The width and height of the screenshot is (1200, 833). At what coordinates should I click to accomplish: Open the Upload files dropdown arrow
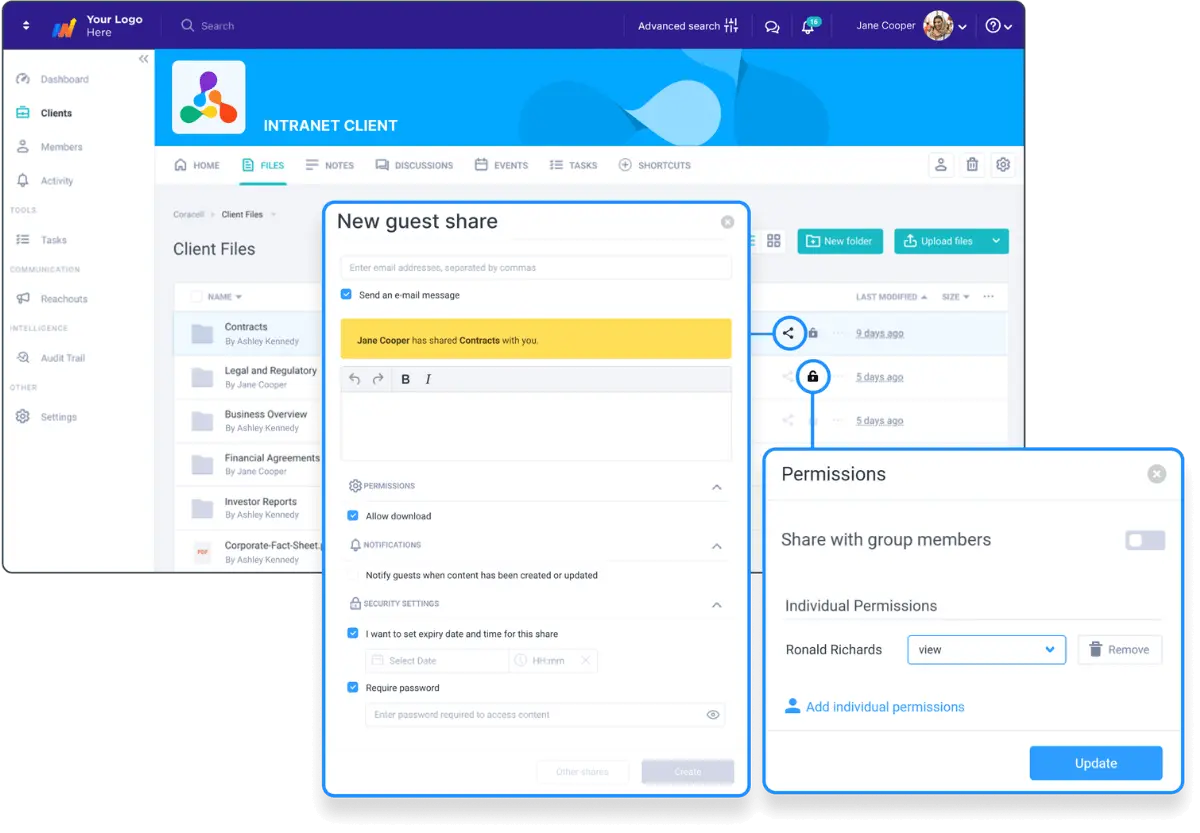996,241
